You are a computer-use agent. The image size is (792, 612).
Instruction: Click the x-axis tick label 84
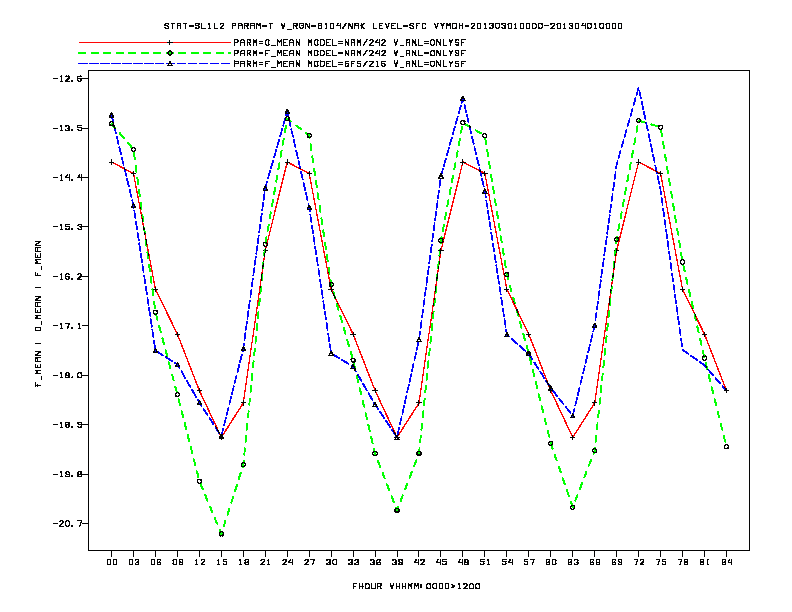(x=726, y=562)
